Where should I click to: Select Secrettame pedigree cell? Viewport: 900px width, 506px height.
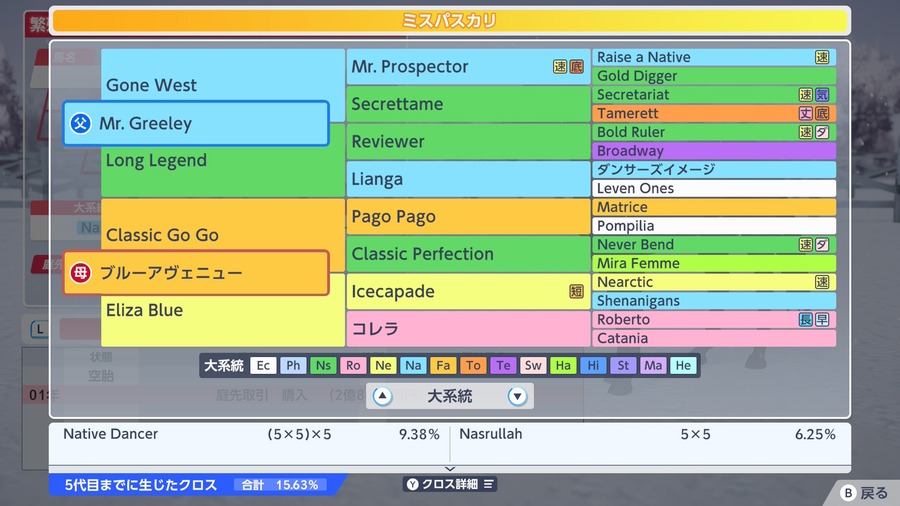click(468, 104)
